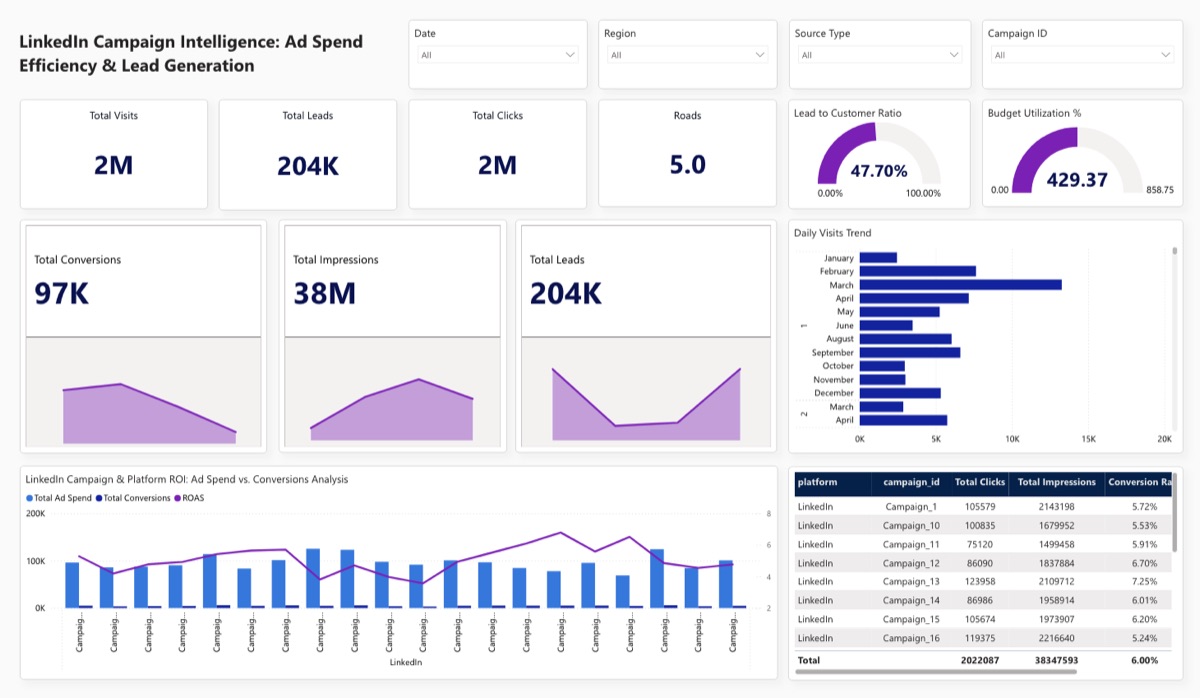Image resolution: width=1200 pixels, height=698 pixels.
Task: Select the October bar in Daily Visits Trend
Action: coord(882,366)
